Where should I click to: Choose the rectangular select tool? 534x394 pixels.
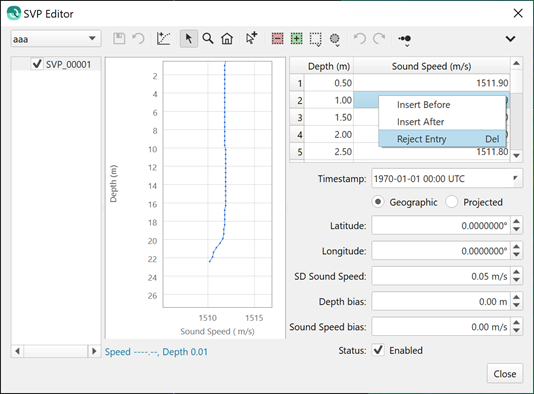click(315, 39)
